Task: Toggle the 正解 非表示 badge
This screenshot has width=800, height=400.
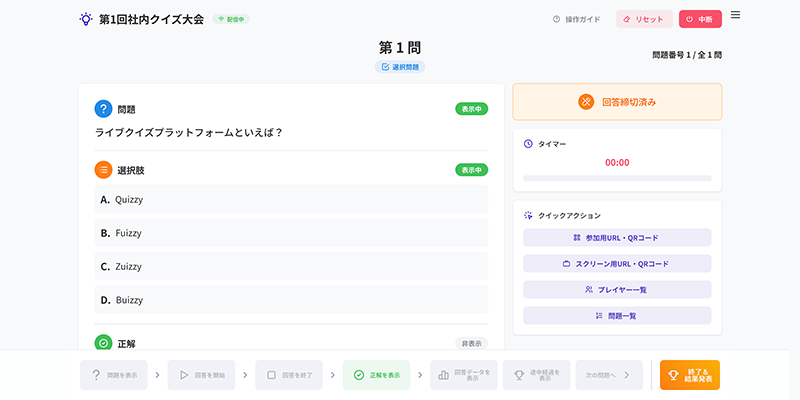Action: tap(471, 343)
